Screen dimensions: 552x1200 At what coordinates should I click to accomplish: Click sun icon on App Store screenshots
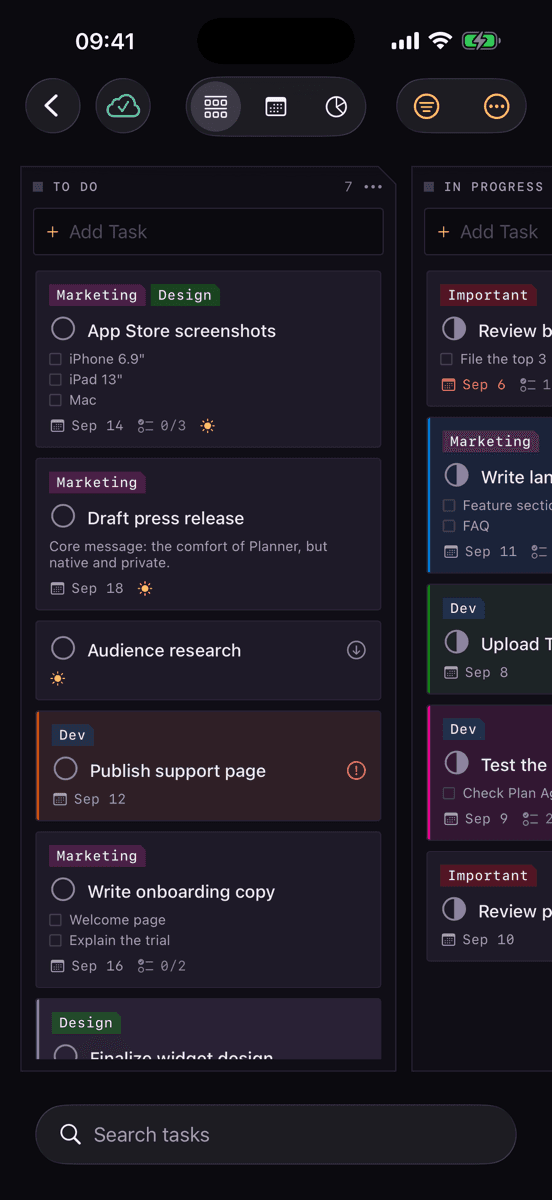[207, 426]
